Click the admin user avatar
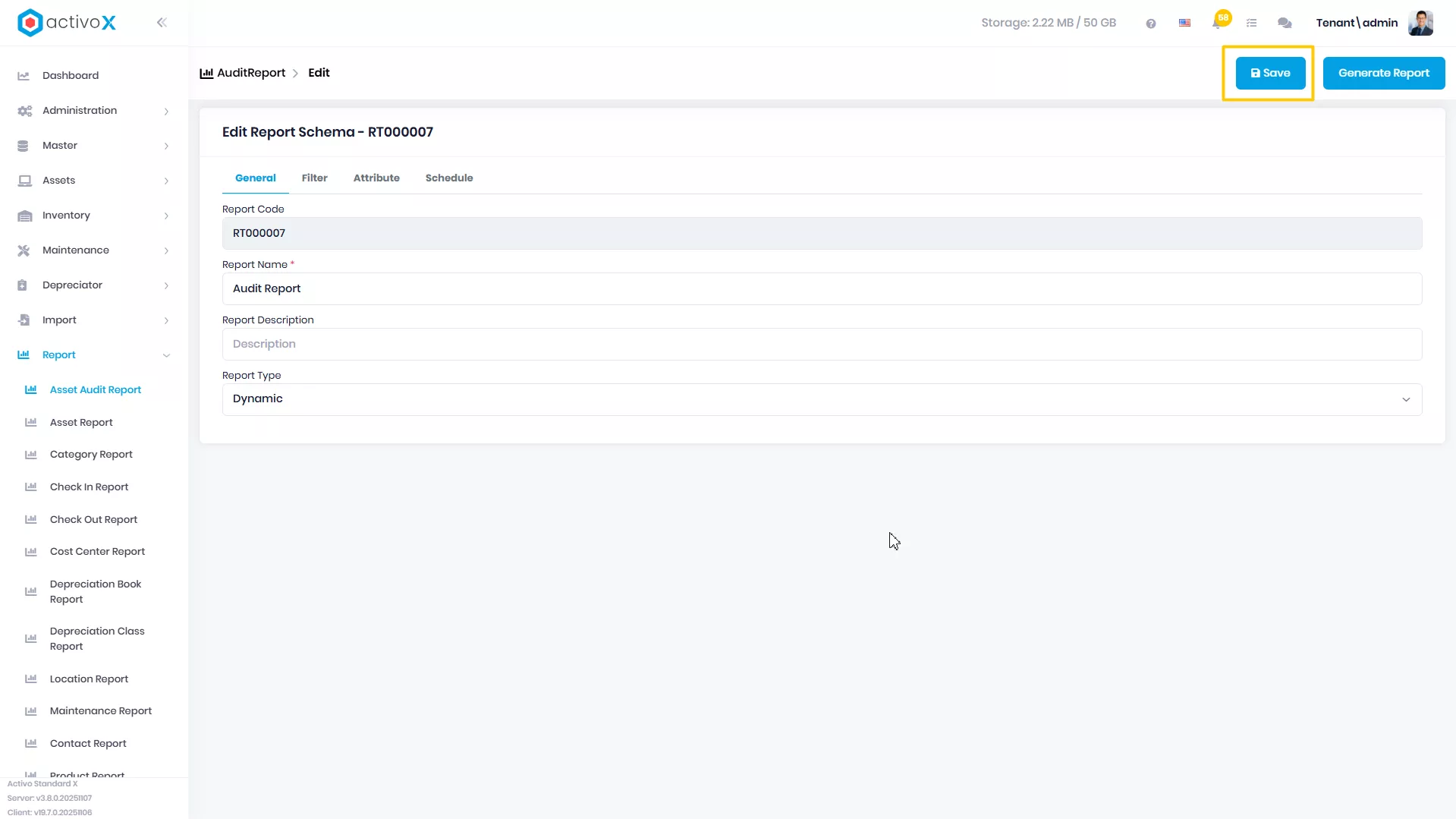1456x819 pixels. (x=1420, y=23)
